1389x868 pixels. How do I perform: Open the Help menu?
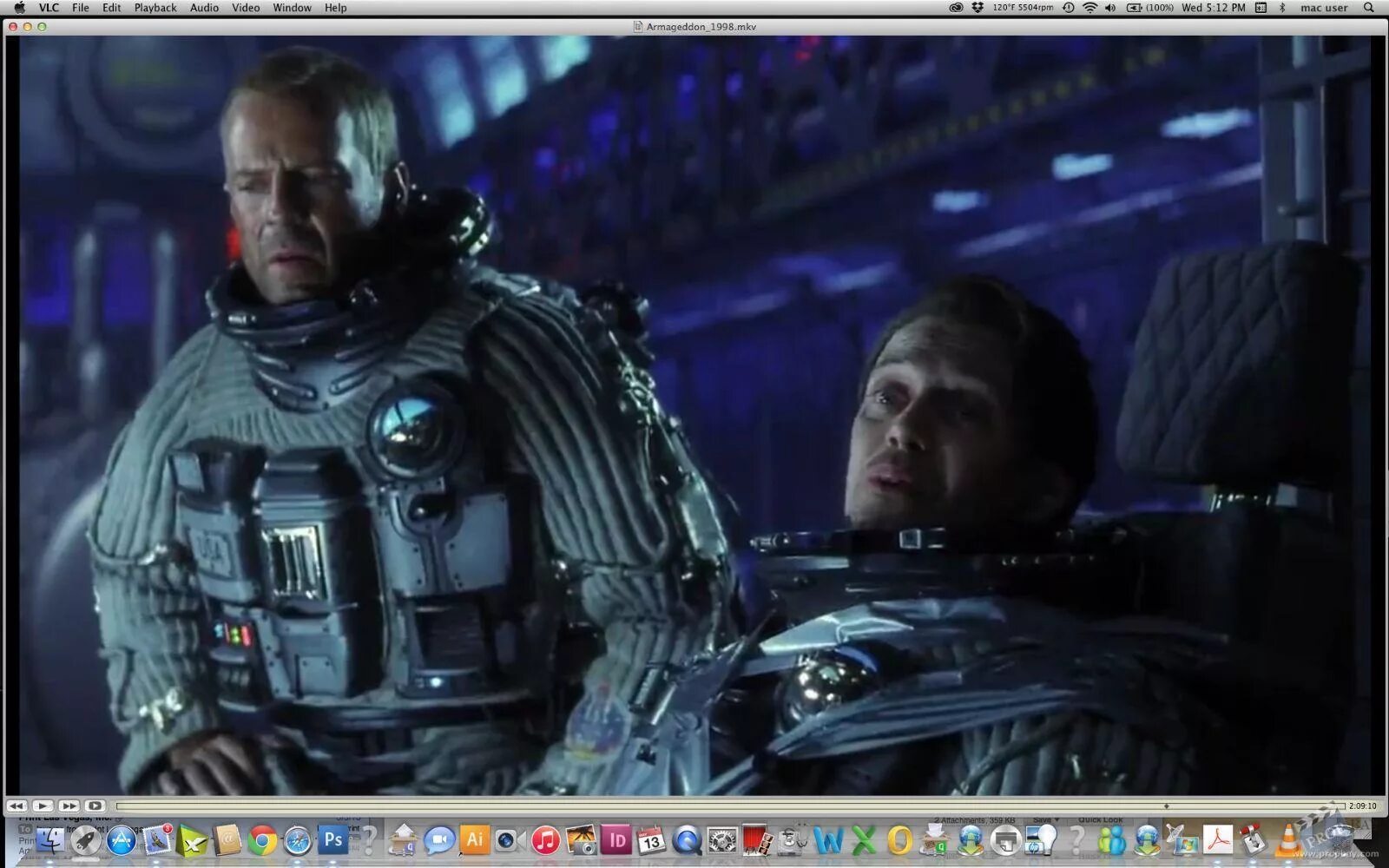click(336, 8)
